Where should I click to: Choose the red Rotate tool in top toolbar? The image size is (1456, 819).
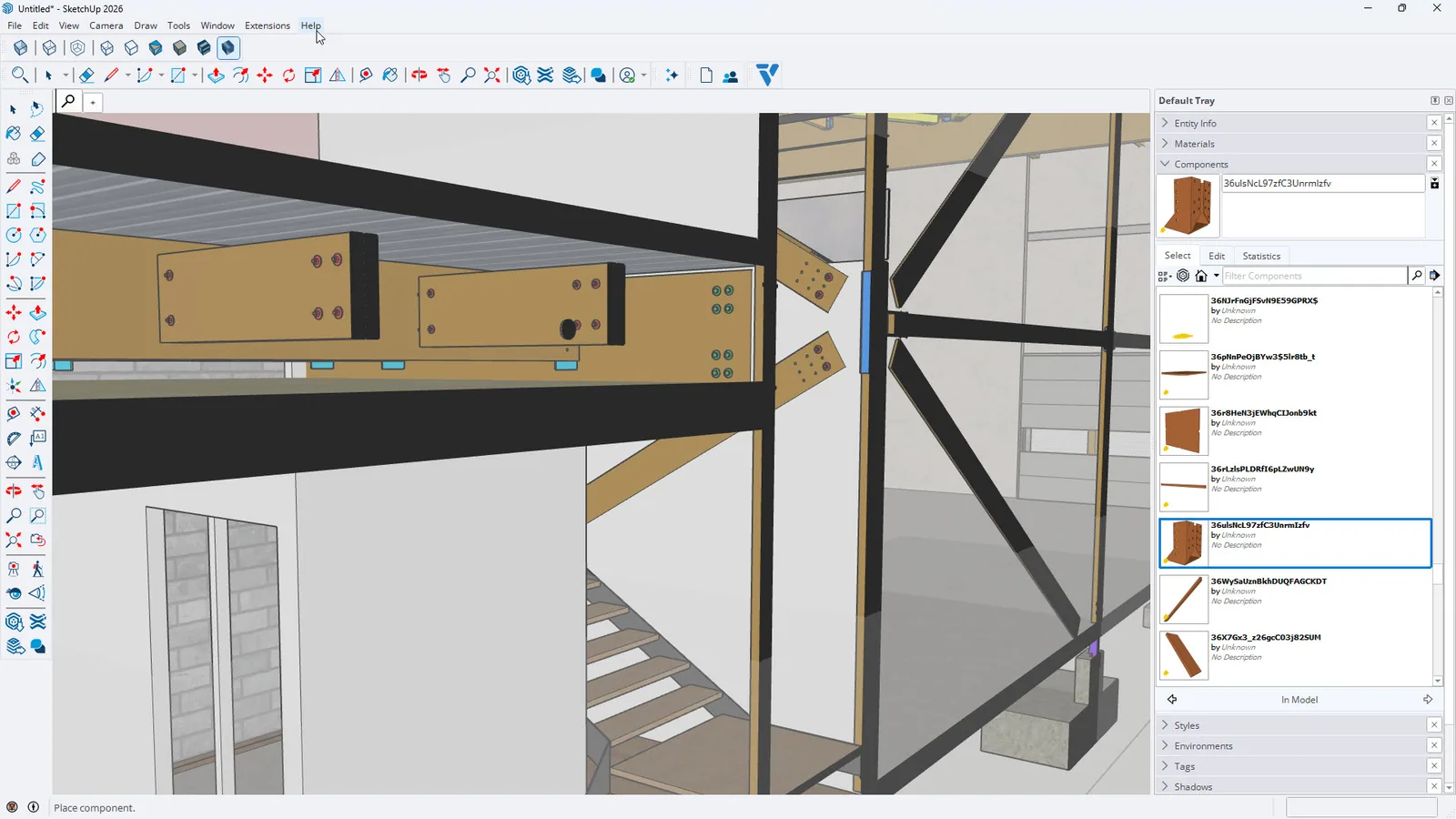pos(288,76)
